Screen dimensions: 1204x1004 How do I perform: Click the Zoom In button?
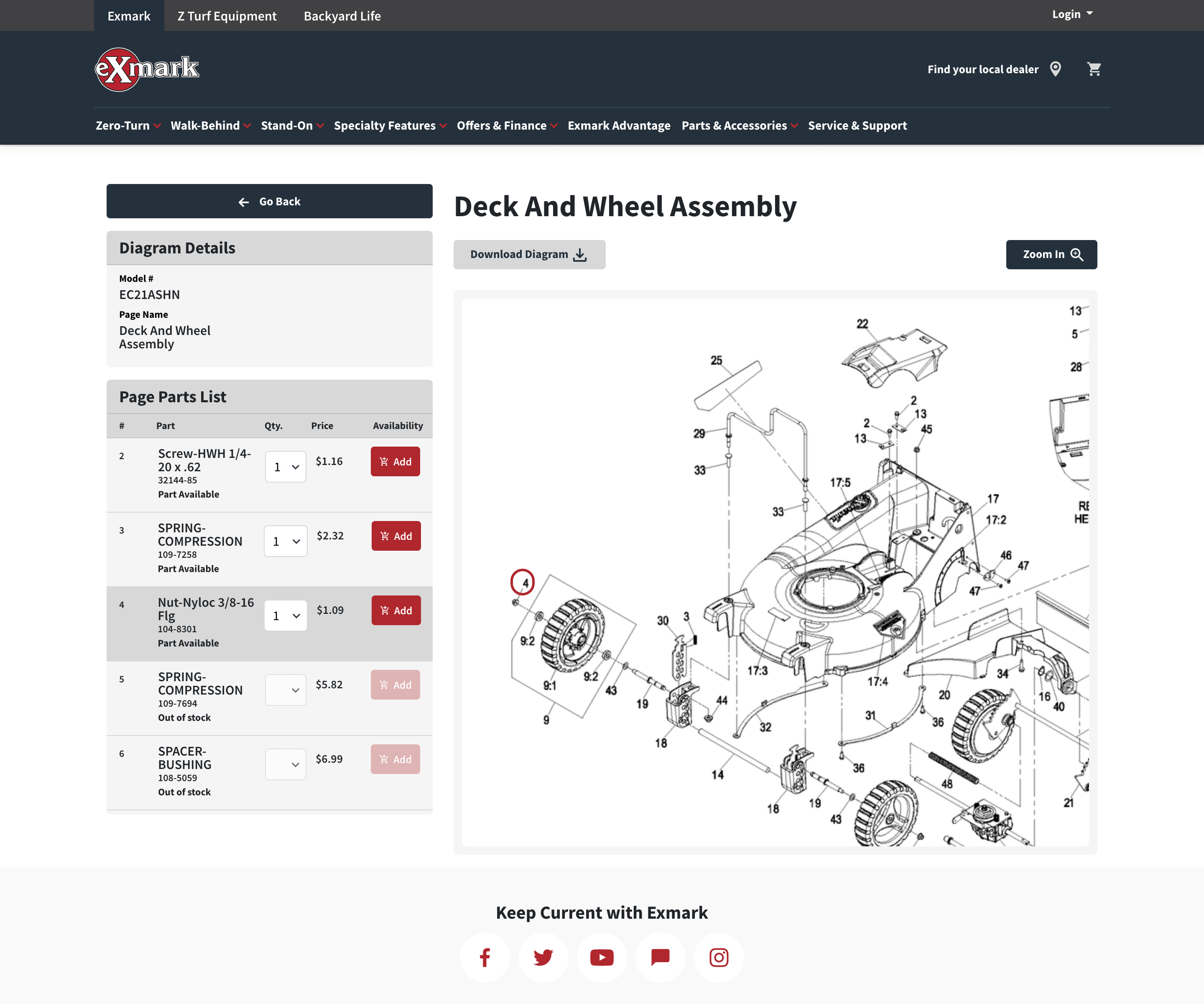(x=1051, y=255)
